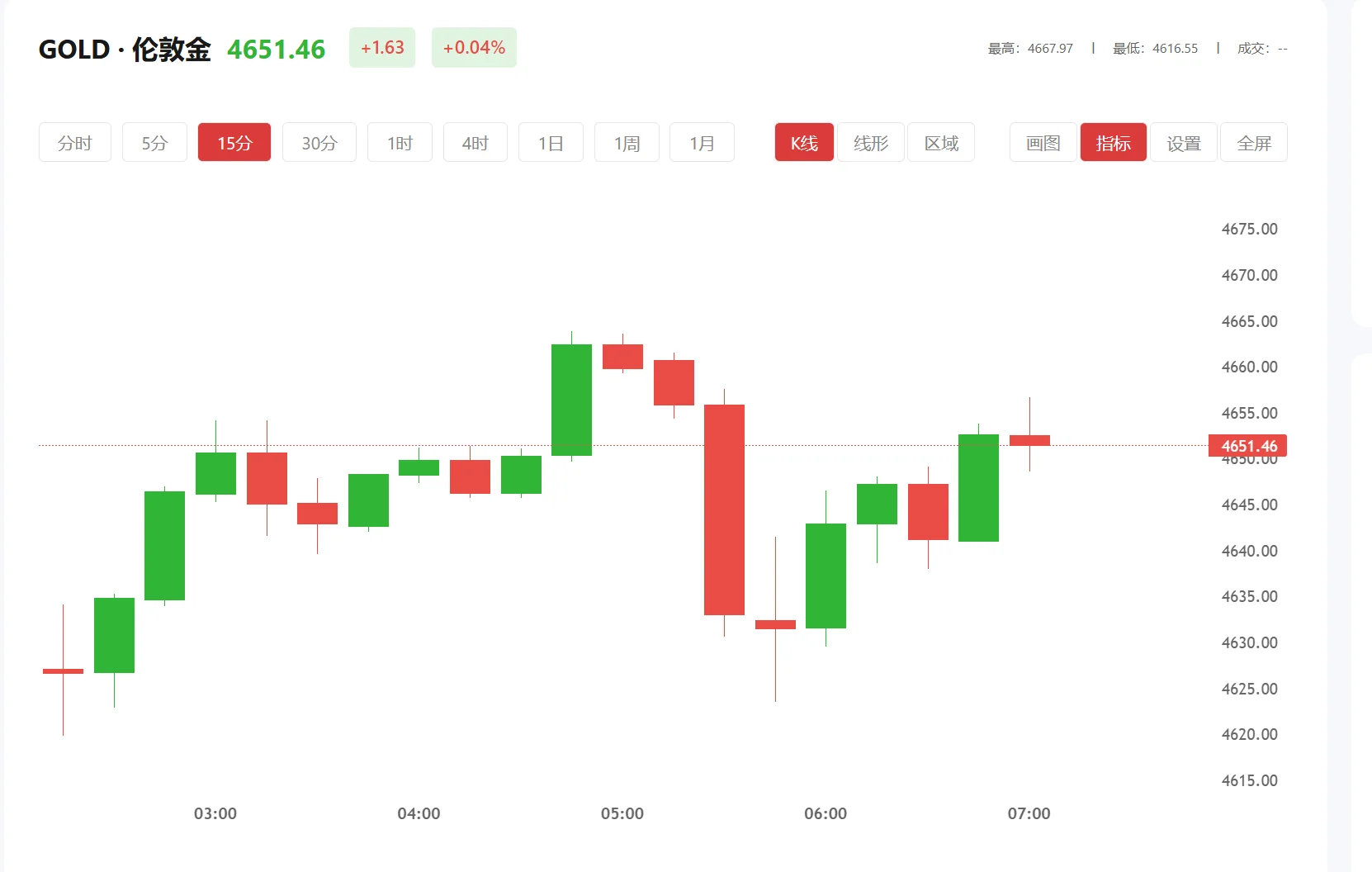
Task: Click the tall red candlestick before 06:00
Action: click(x=724, y=508)
